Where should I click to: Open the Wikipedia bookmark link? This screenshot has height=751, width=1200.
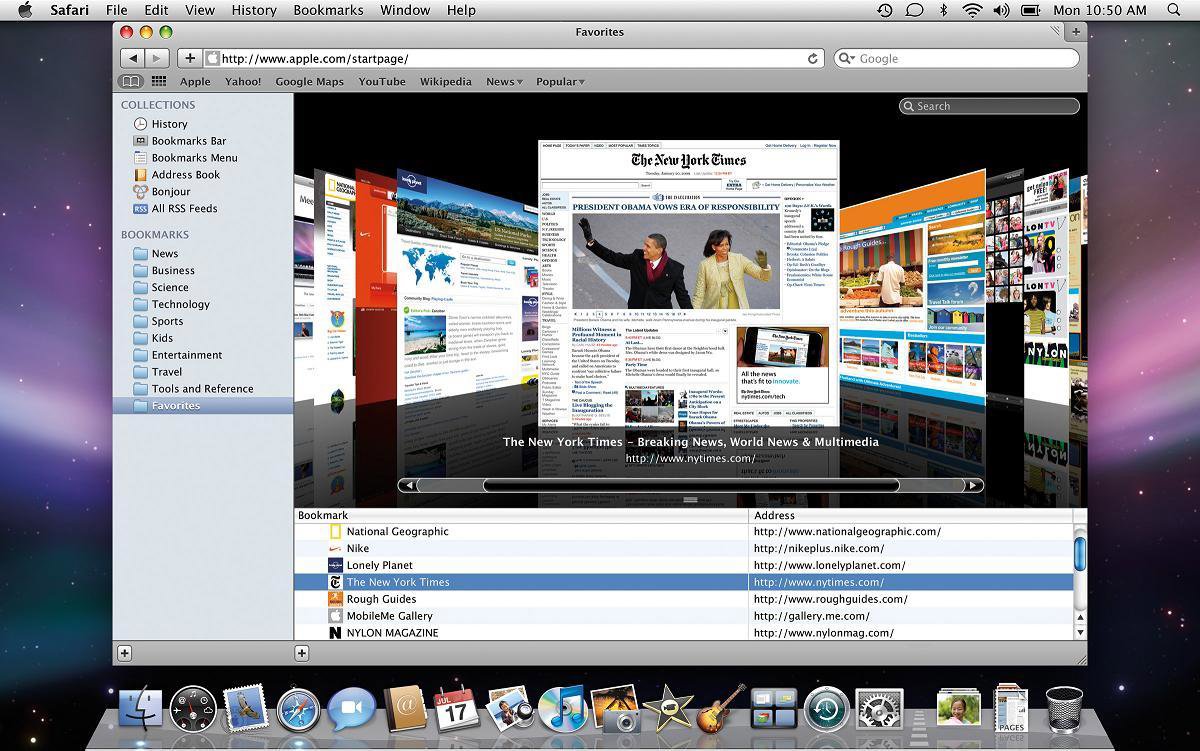coord(445,81)
